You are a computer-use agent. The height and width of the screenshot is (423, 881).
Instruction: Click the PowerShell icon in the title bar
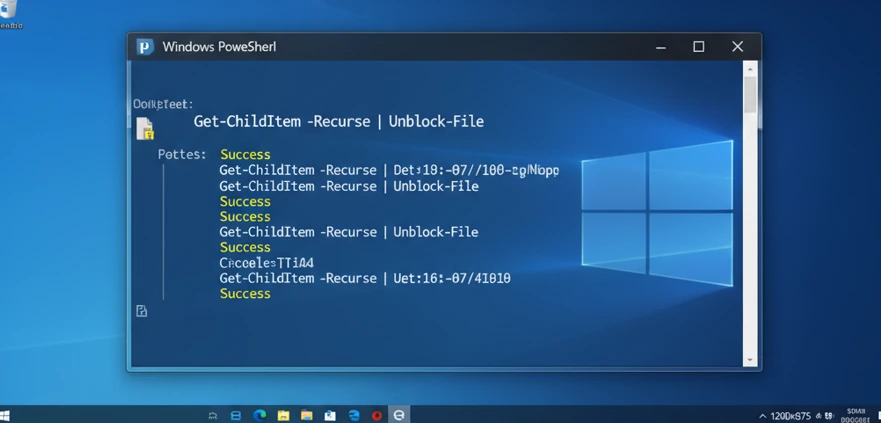(145, 47)
